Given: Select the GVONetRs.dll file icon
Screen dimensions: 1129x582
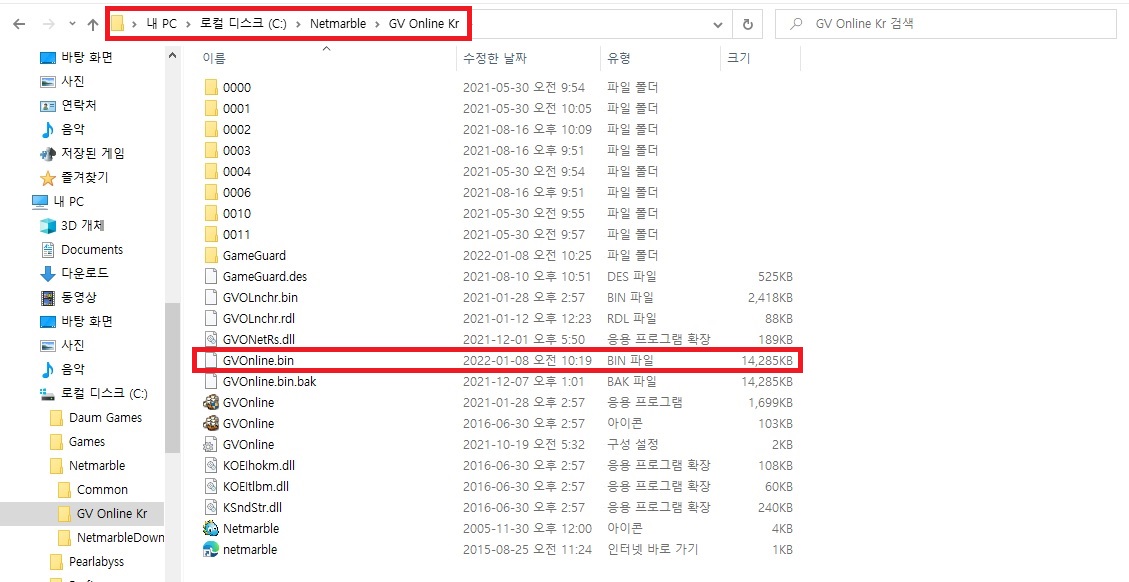Looking at the screenshot, I should click(211, 339).
